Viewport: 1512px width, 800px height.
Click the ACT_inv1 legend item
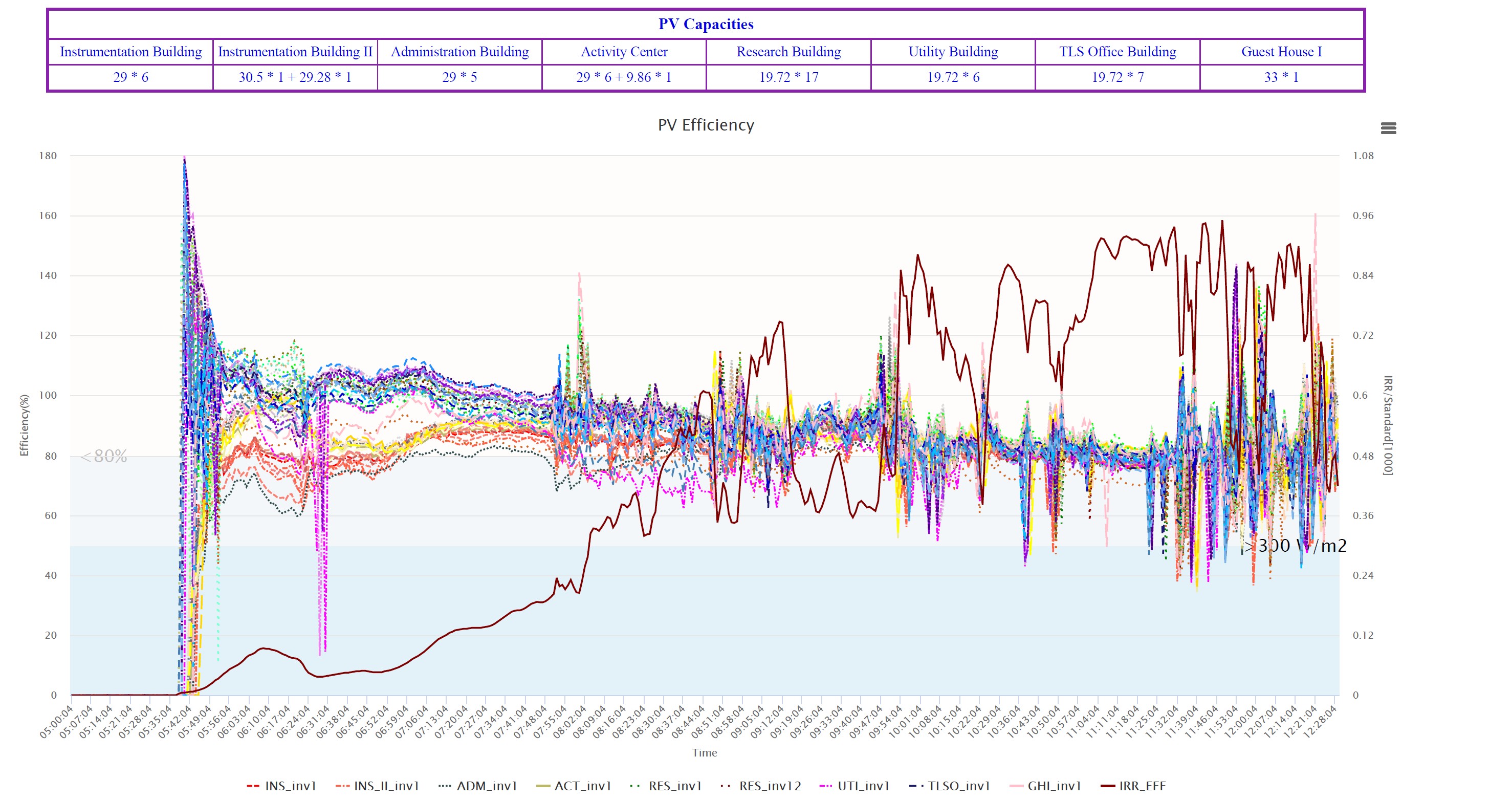point(582,785)
